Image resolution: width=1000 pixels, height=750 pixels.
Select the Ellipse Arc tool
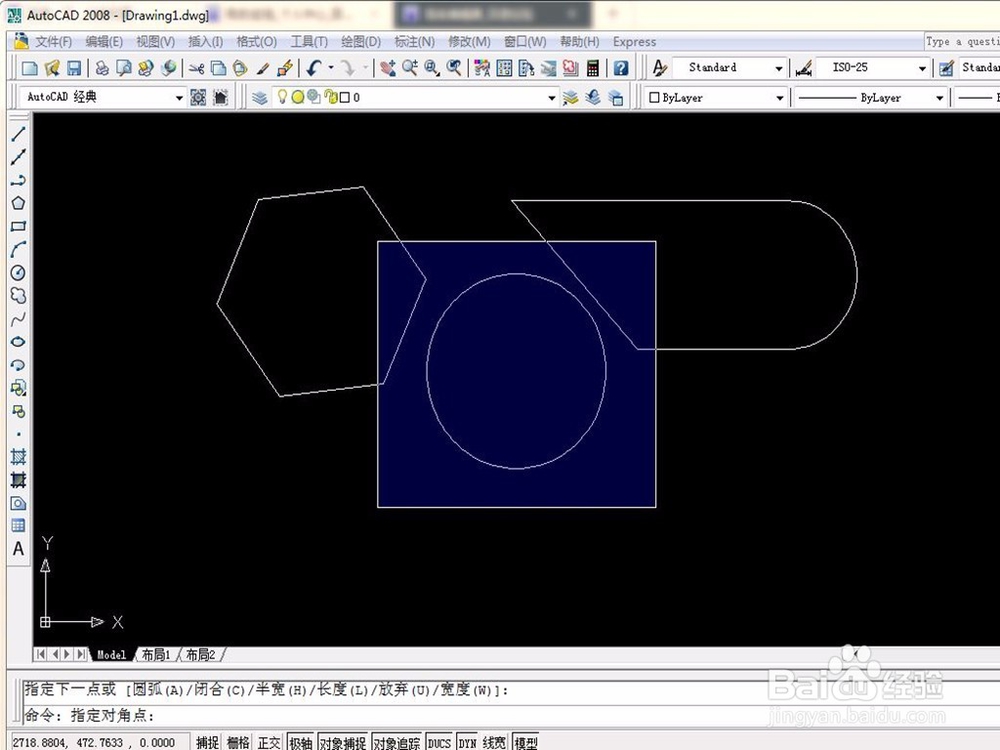[18, 365]
